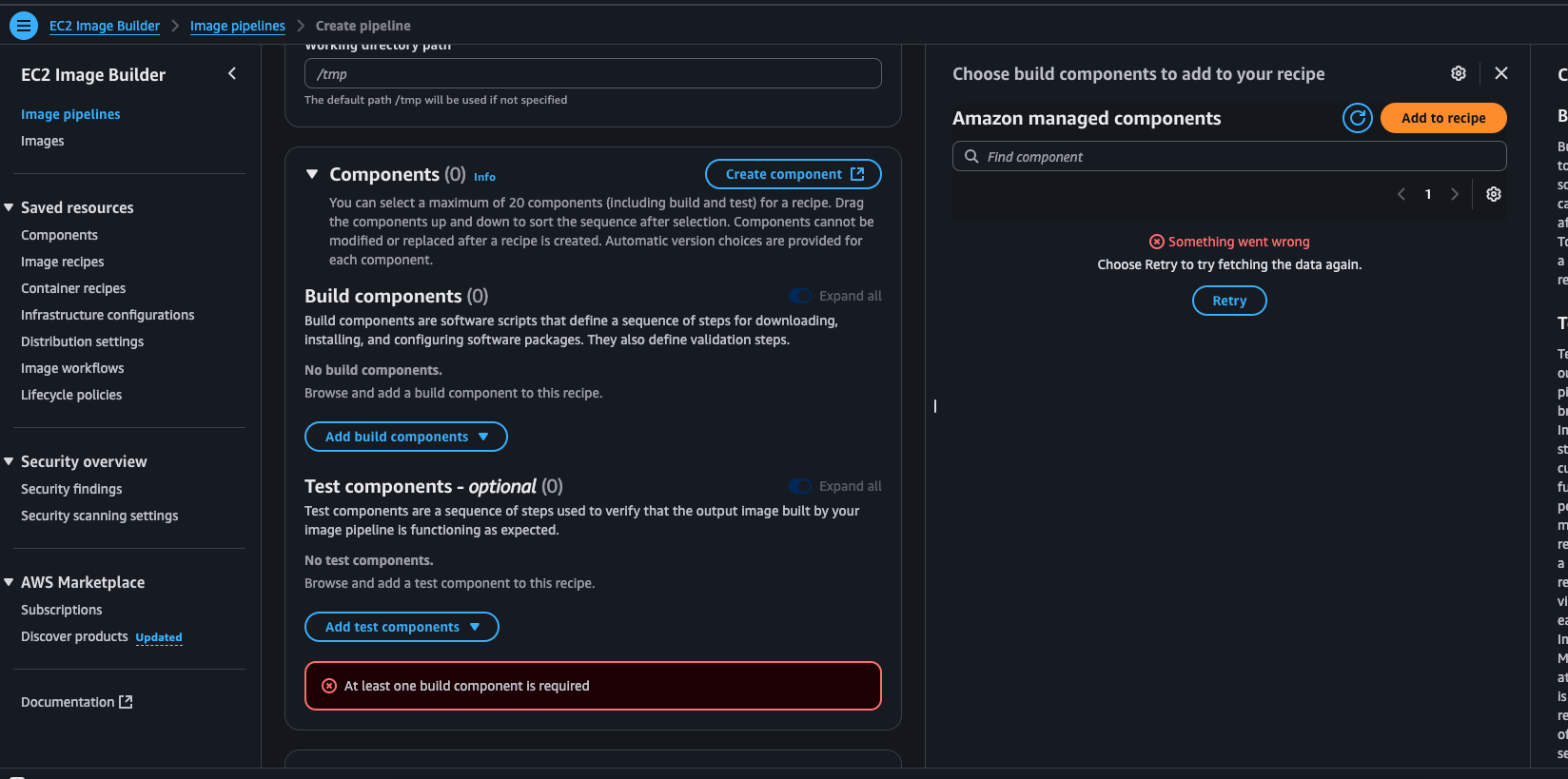The width and height of the screenshot is (1568, 779).
Task: Open Image workflows page
Action: tap(72, 368)
